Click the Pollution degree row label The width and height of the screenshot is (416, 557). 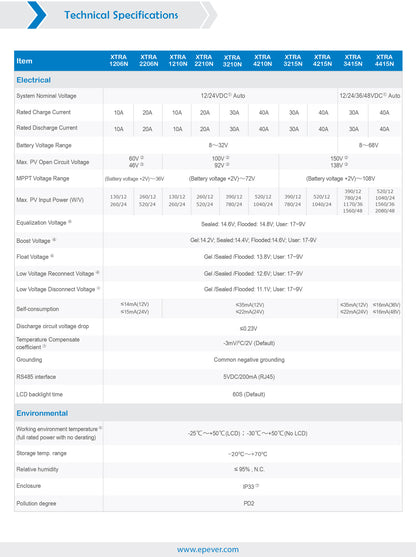pos(36,503)
